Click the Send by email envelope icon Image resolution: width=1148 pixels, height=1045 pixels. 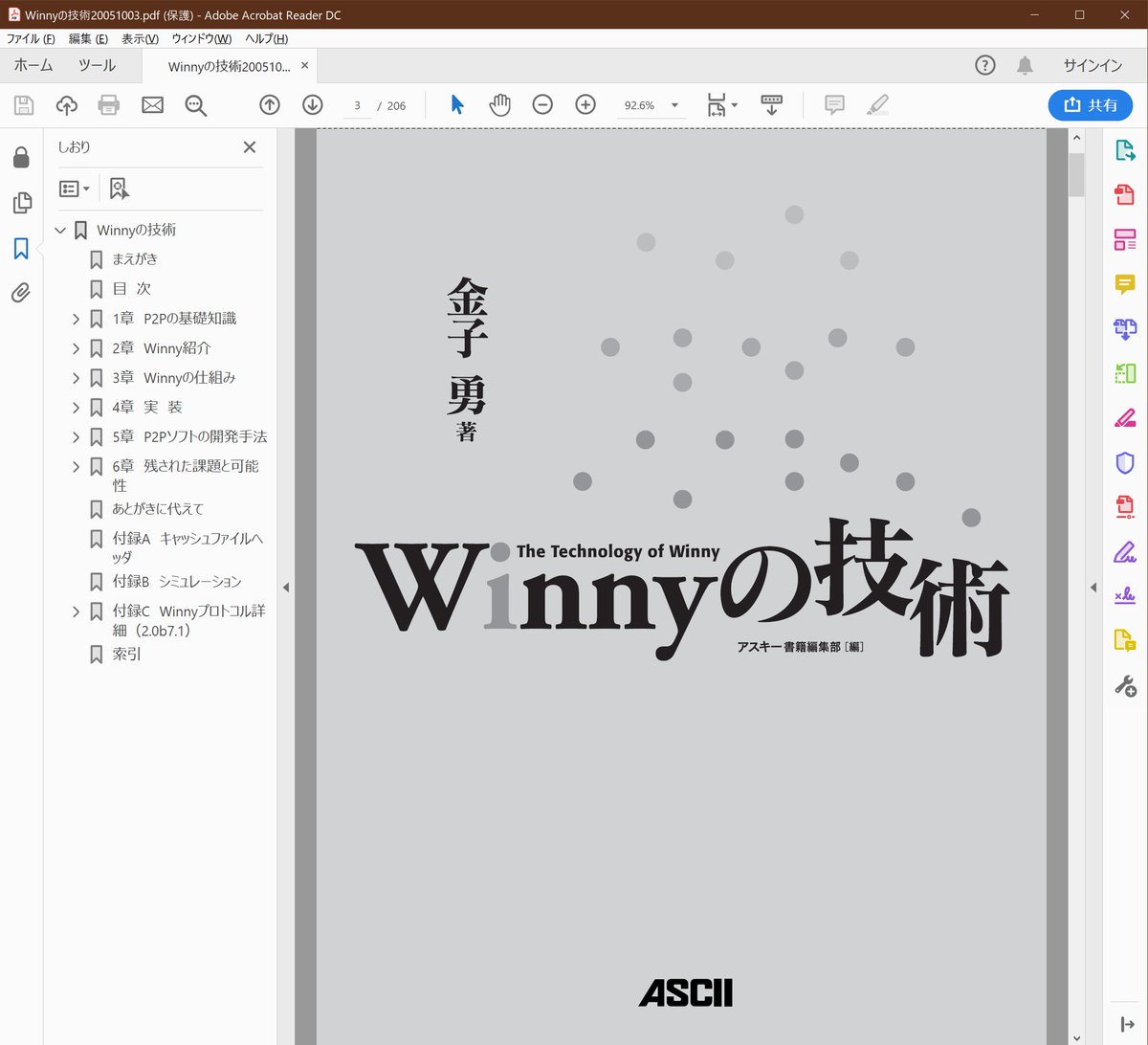coord(152,105)
